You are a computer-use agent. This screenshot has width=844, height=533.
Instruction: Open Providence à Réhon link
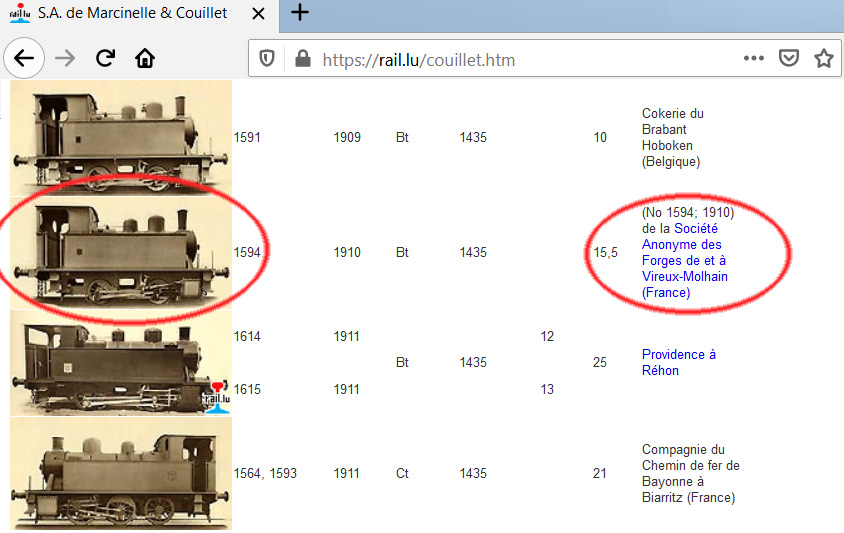tap(678, 362)
